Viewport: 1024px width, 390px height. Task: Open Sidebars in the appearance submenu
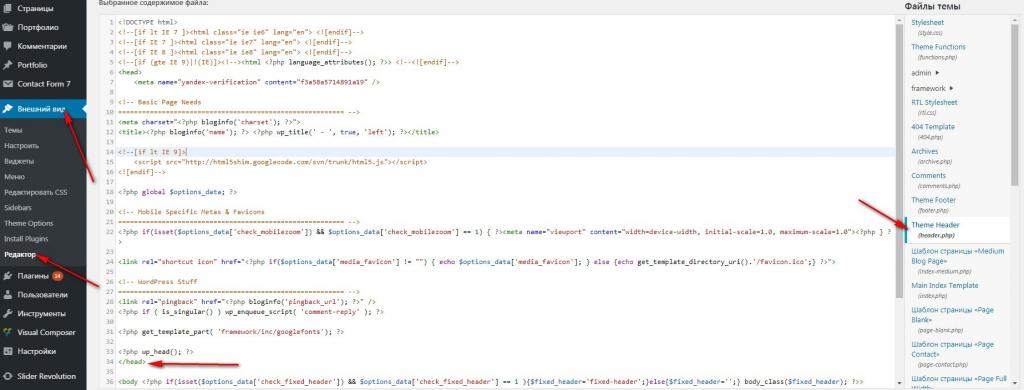pyautogui.click(x=18, y=208)
